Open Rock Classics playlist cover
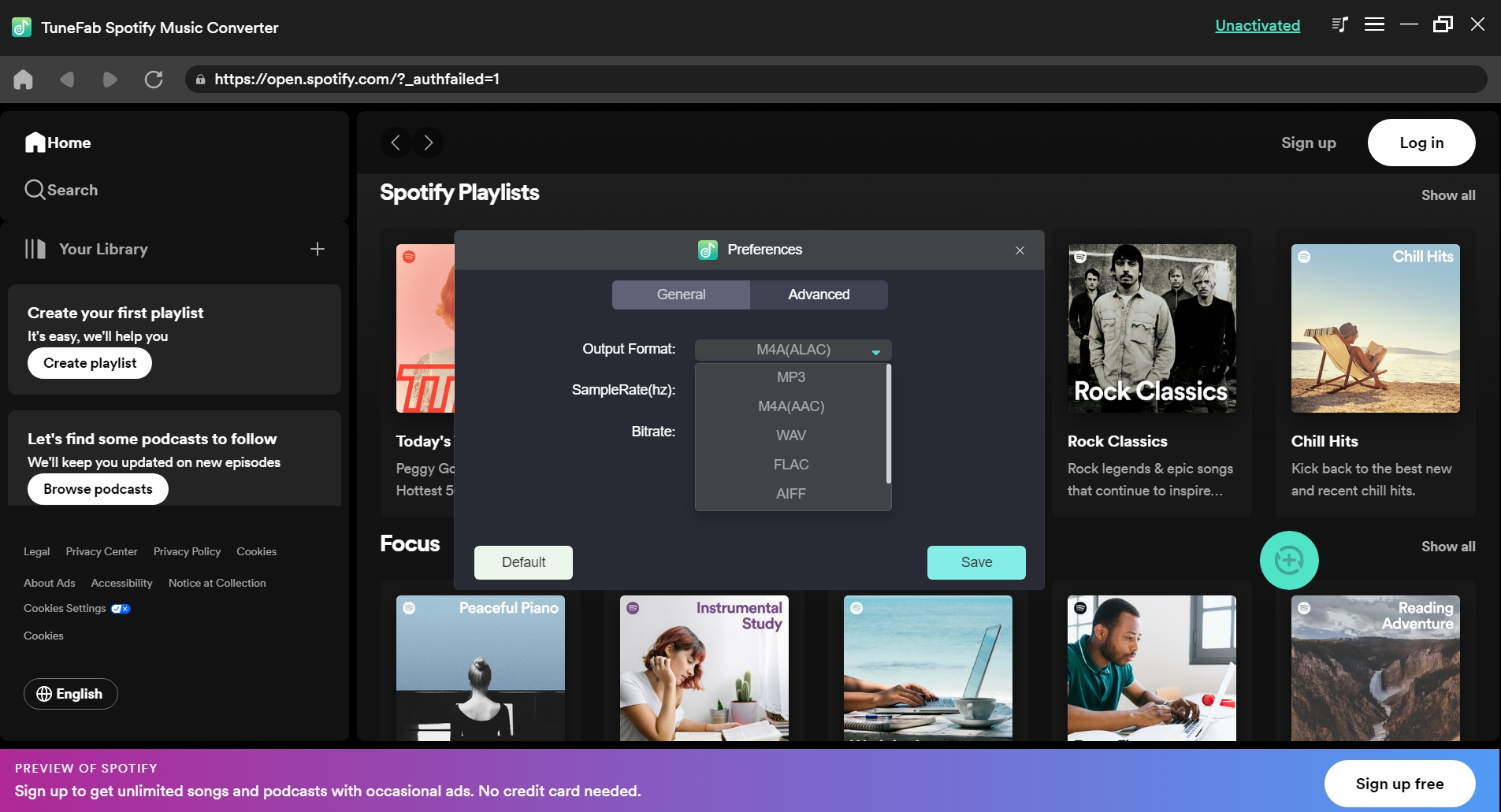The height and width of the screenshot is (812, 1501). pyautogui.click(x=1152, y=328)
